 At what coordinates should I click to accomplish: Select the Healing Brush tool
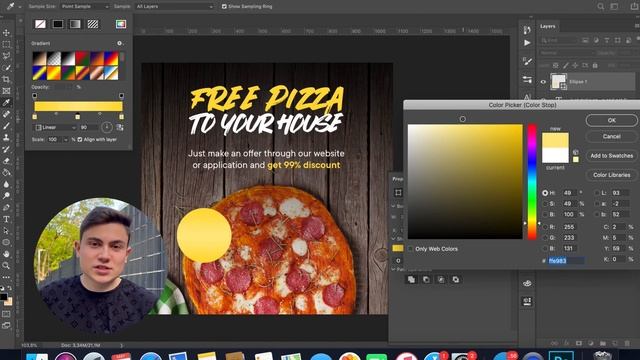click(6, 114)
